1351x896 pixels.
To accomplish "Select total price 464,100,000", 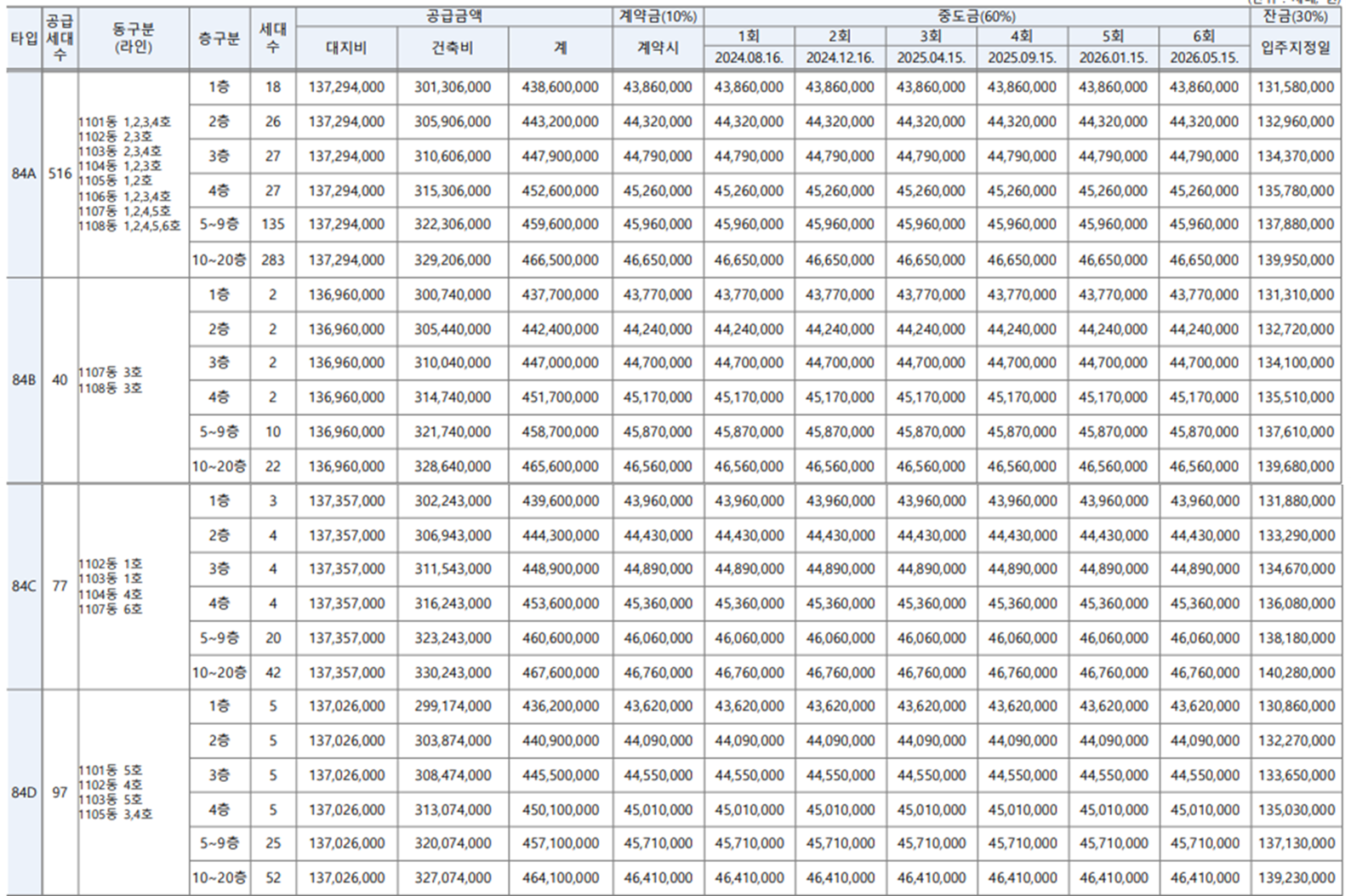I will [x=560, y=878].
